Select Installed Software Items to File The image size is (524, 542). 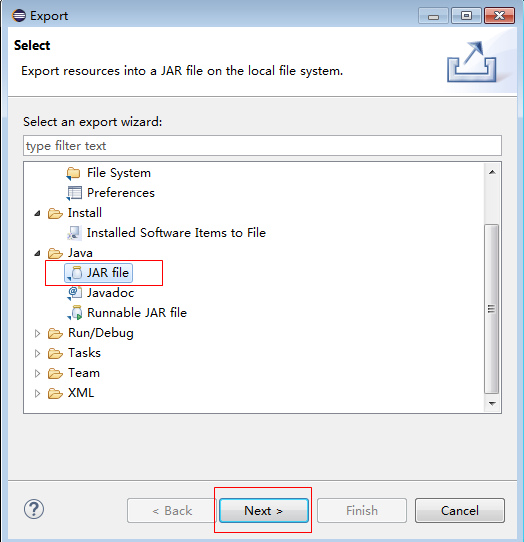click(x=176, y=233)
